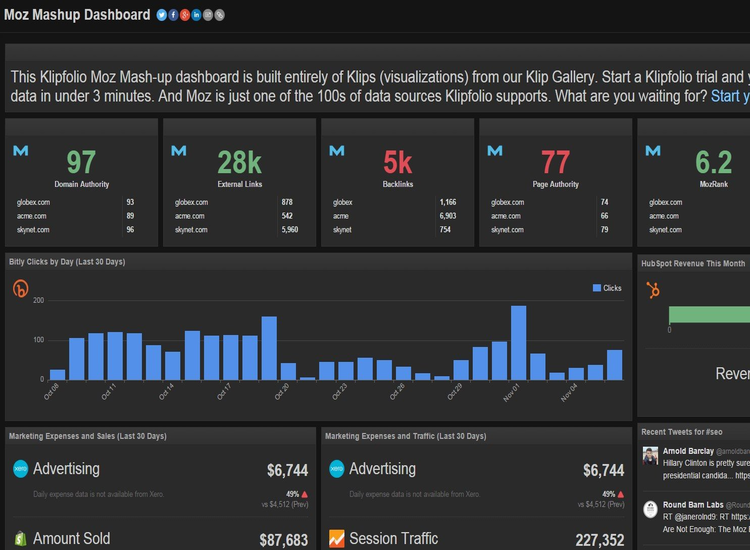Select the 5k Backlinks value
This screenshot has width=750, height=550.
click(397, 163)
